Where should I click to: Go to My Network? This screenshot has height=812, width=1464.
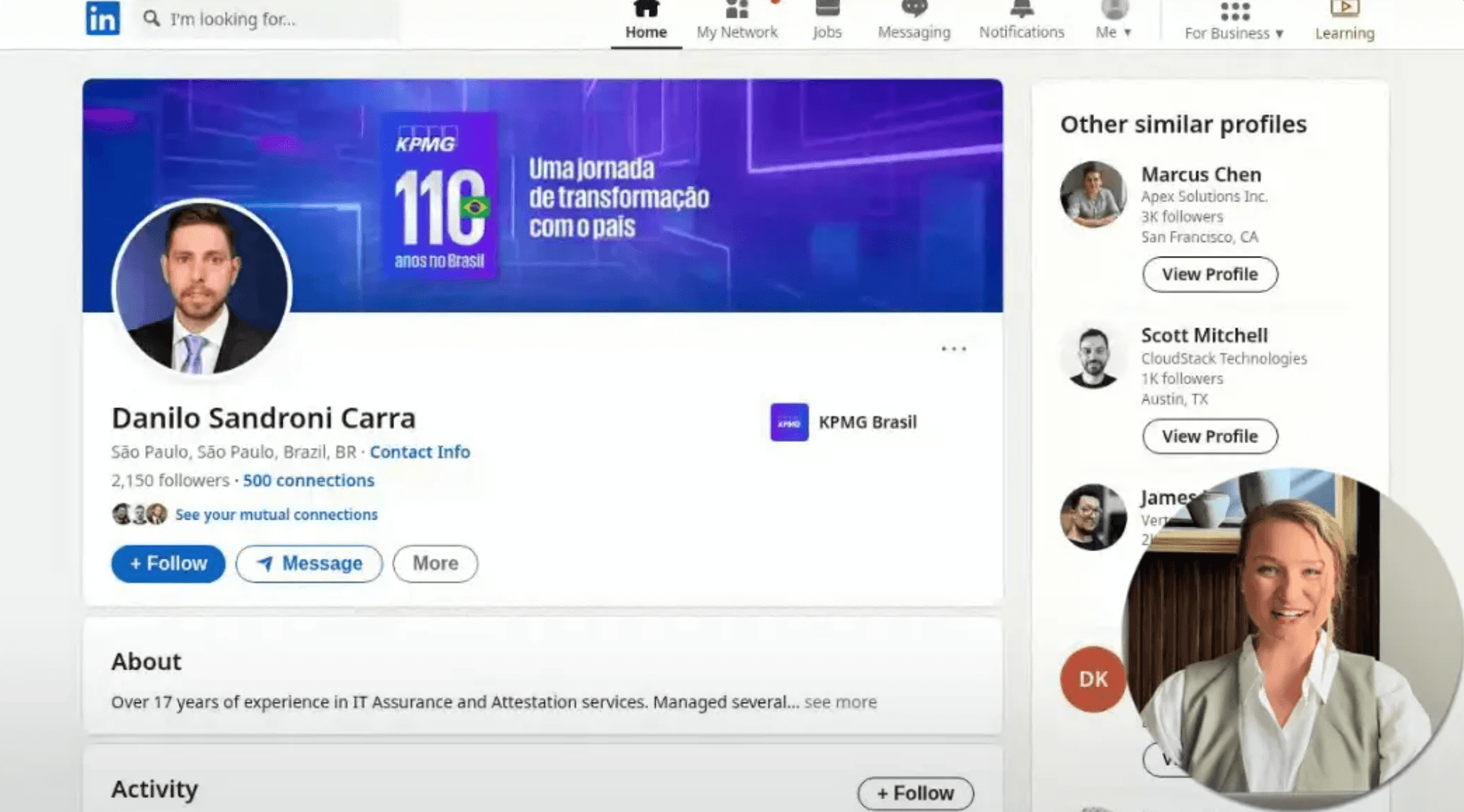(x=737, y=21)
